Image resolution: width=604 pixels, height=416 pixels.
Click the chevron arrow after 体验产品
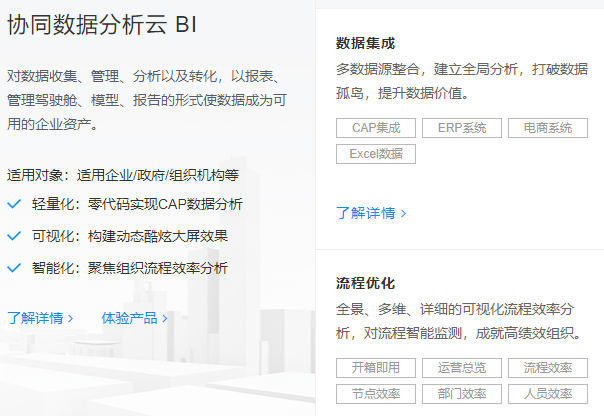click(165, 318)
